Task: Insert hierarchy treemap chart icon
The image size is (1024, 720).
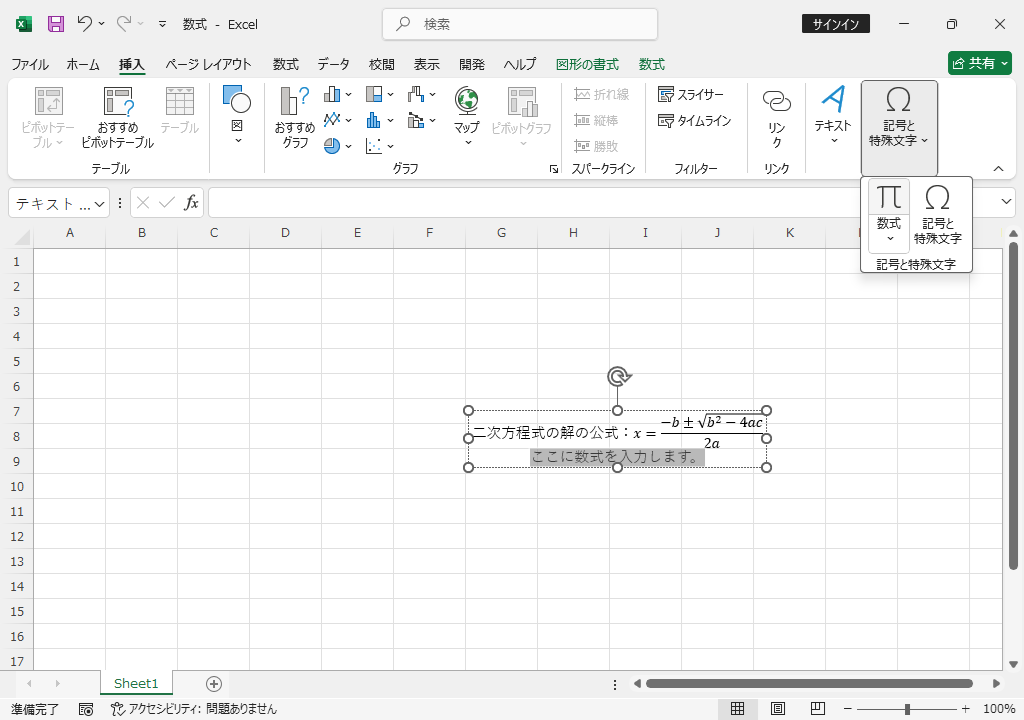Action: 374,95
